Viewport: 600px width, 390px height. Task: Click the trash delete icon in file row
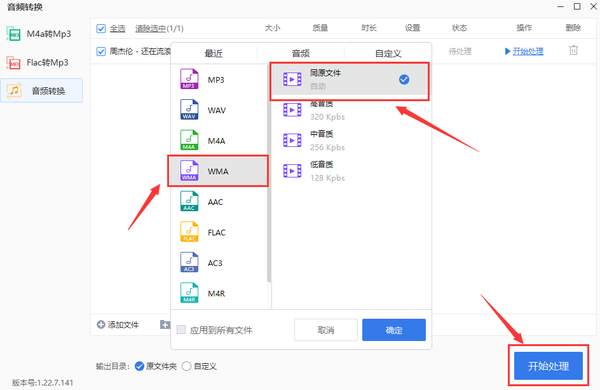point(573,51)
